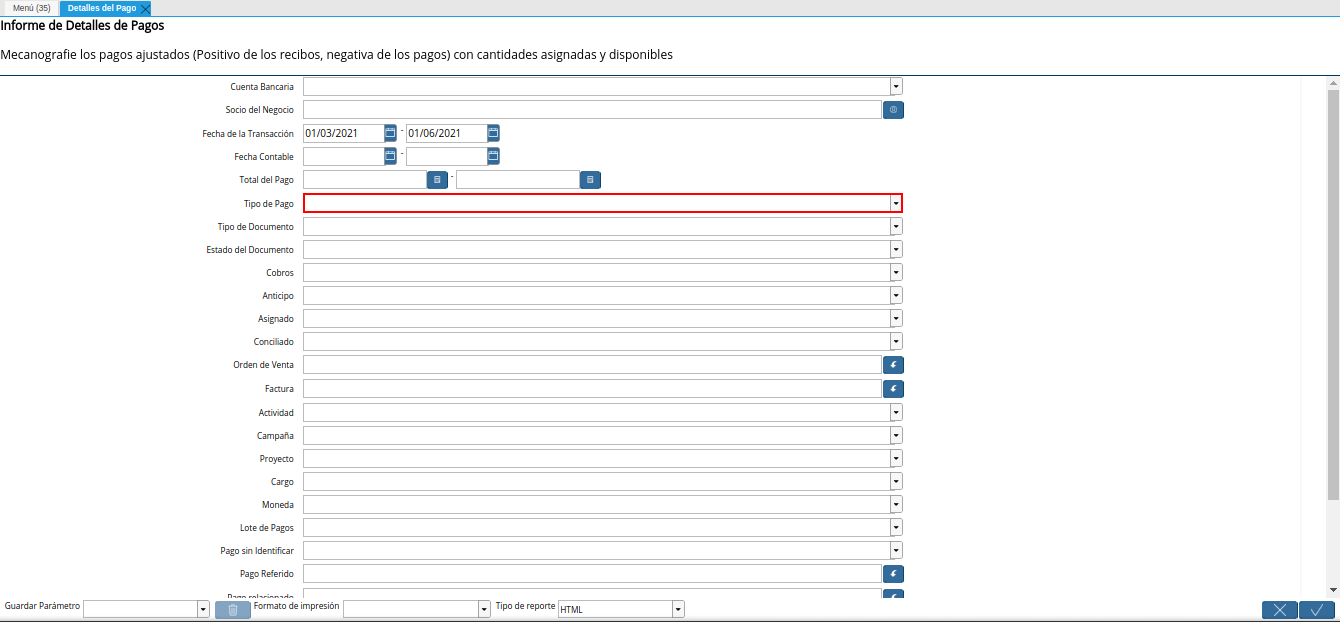The image size is (1340, 622).
Task: Expand the Estado del Documento dropdown
Action: [x=896, y=250]
